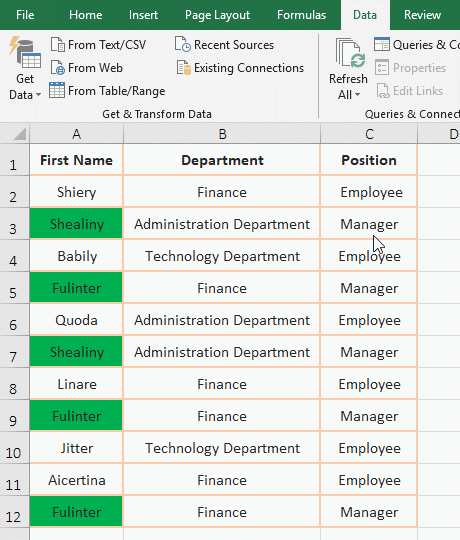Click the From Table/Range icon

57,91
